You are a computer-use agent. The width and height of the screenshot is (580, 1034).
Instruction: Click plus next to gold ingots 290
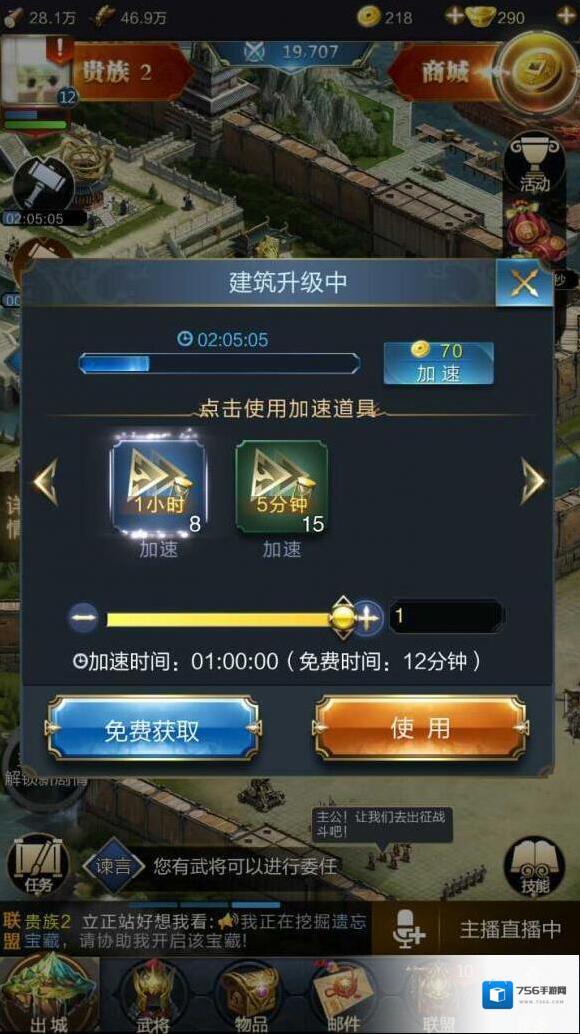pos(567,16)
